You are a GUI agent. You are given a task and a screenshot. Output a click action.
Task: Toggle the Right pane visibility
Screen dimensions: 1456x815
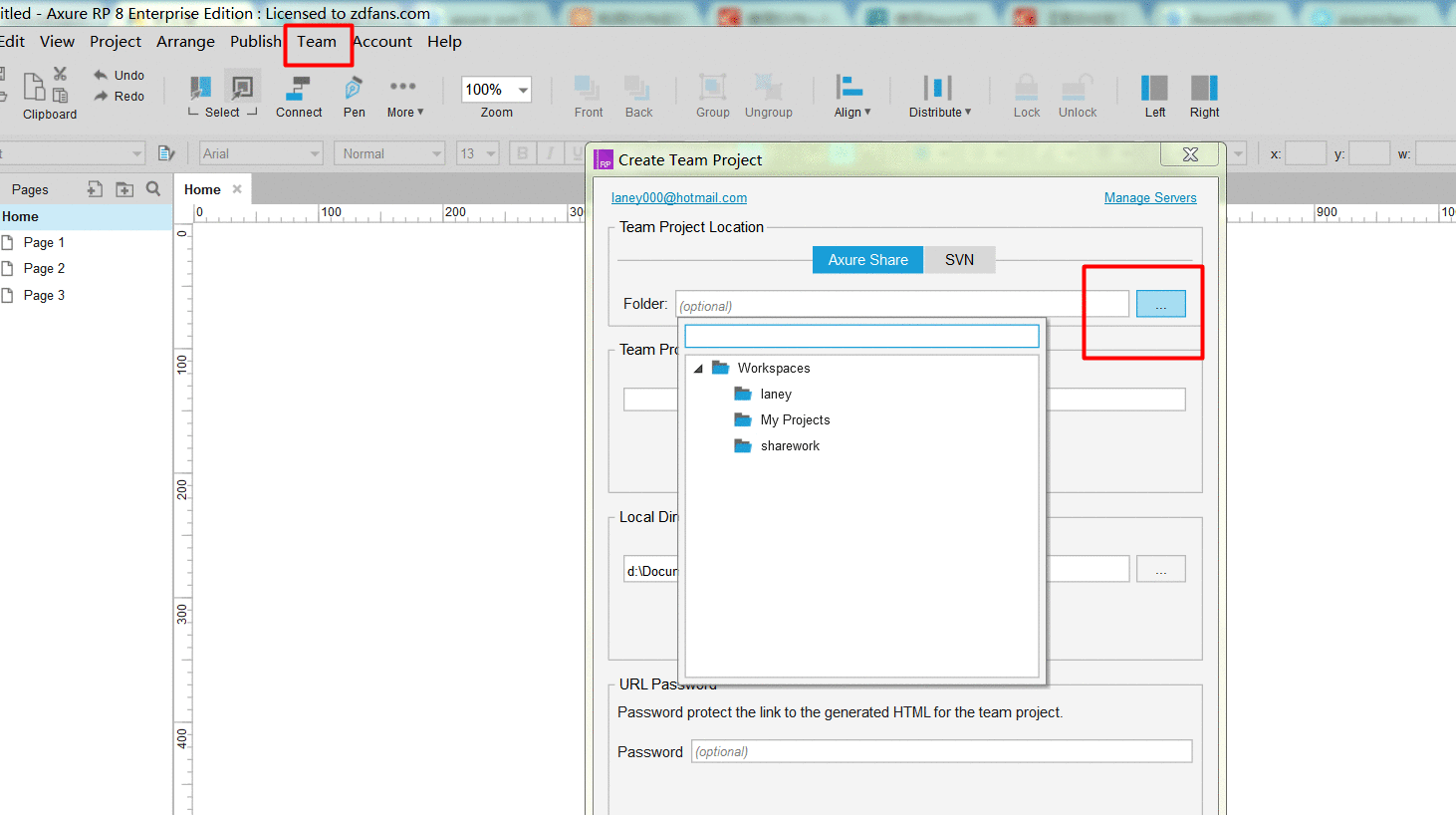click(1204, 97)
